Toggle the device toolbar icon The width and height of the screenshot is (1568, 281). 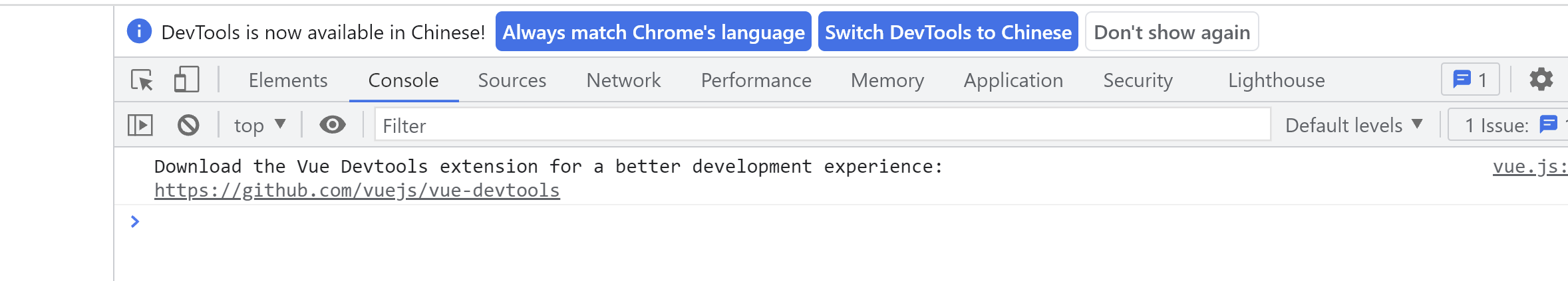click(186, 80)
